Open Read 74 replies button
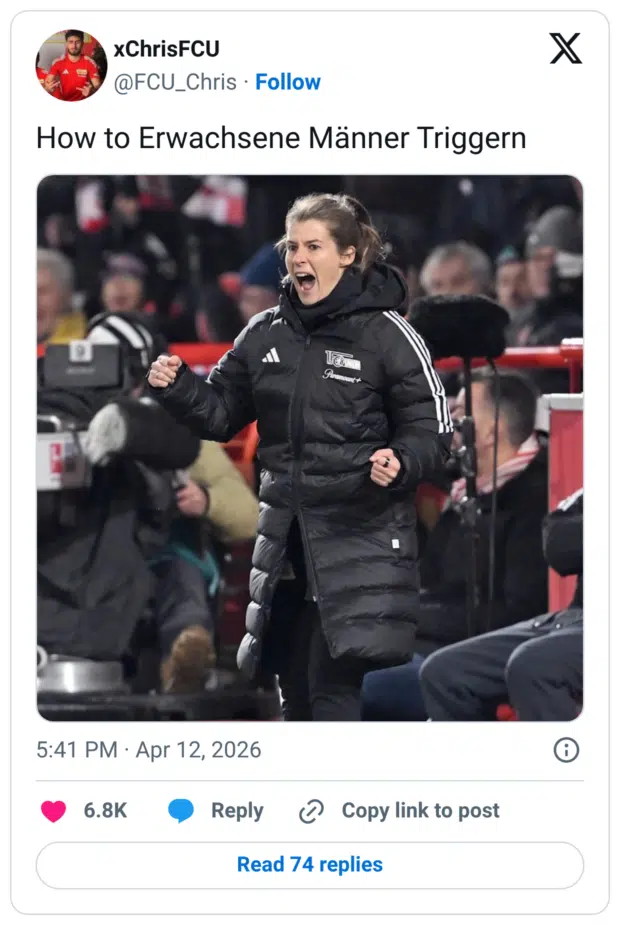 point(310,865)
